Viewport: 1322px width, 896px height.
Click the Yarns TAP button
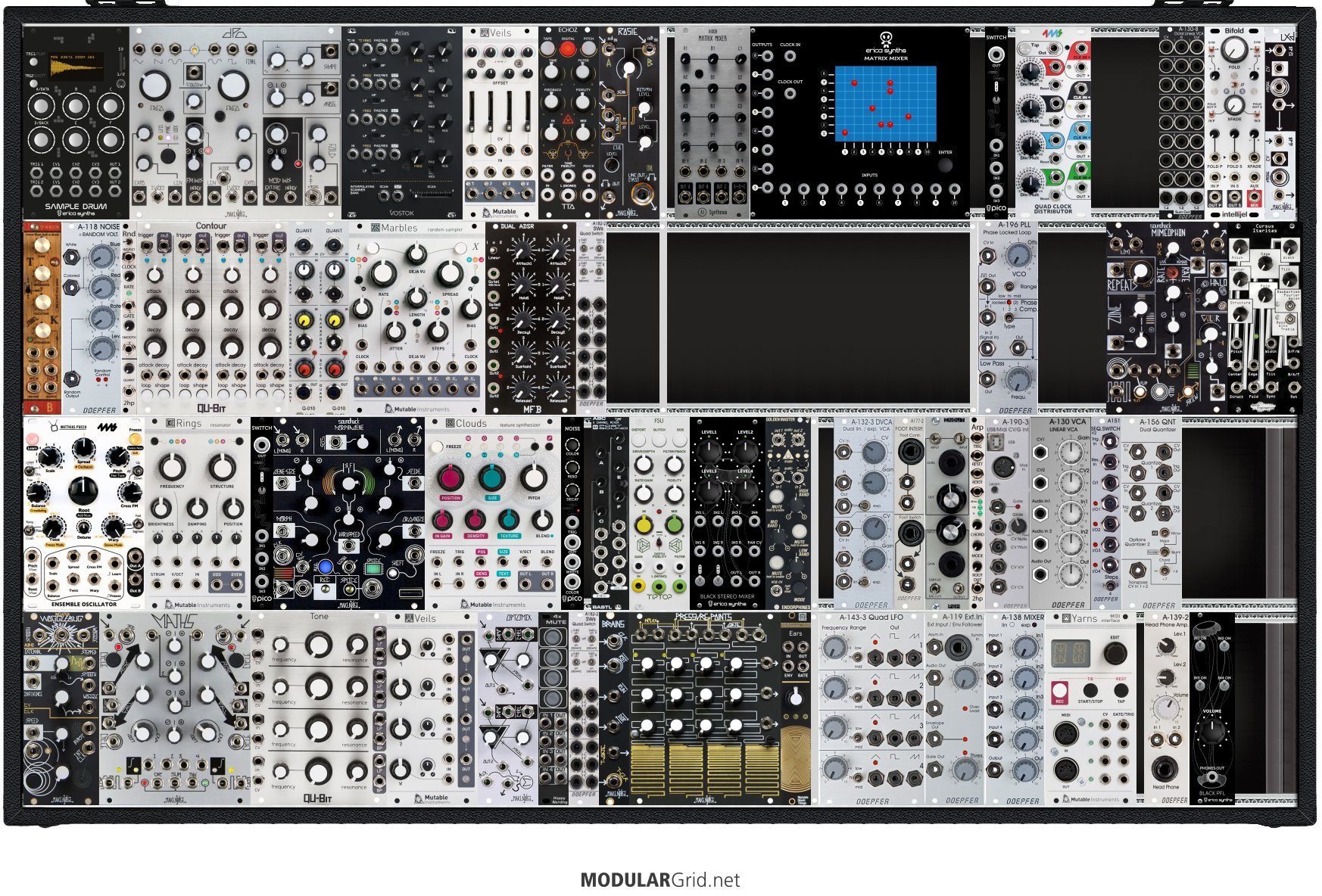coord(1121,690)
